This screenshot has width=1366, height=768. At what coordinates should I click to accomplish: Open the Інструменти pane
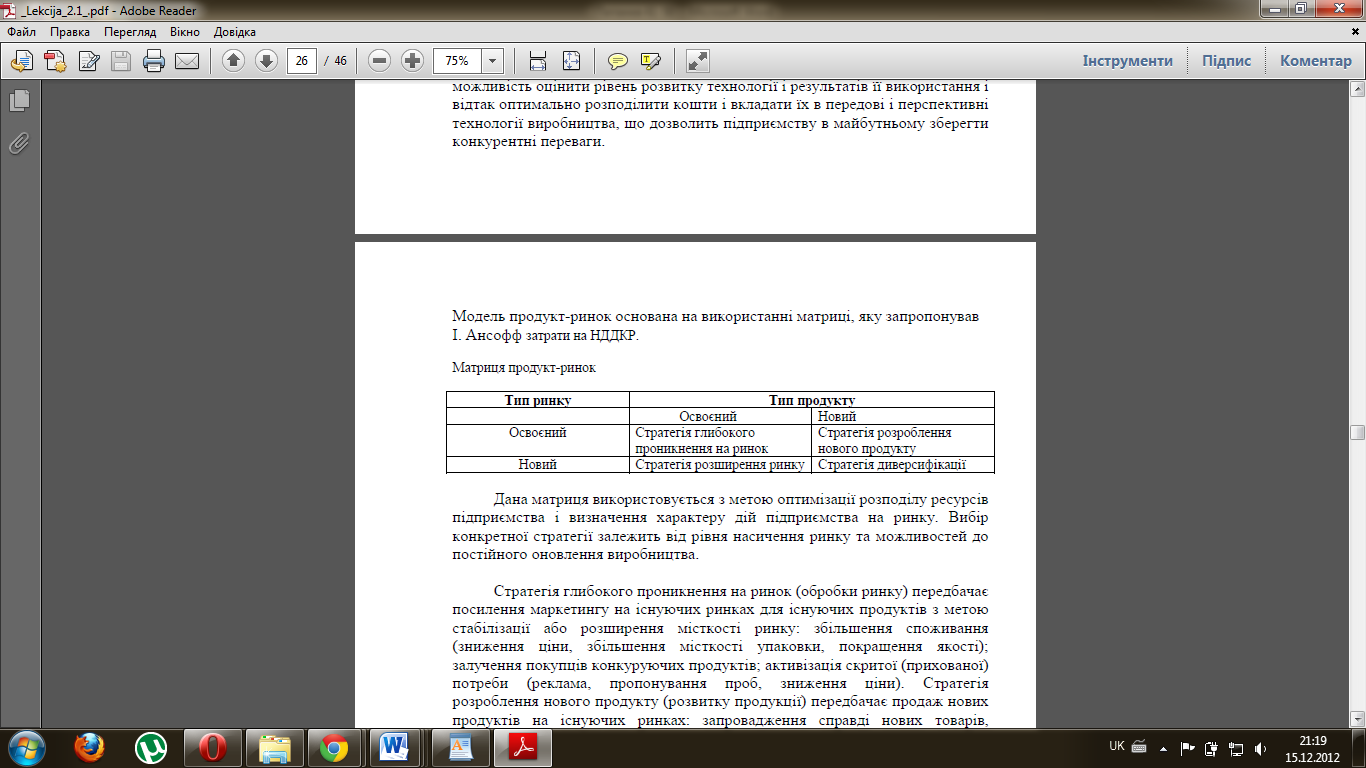[1127, 61]
